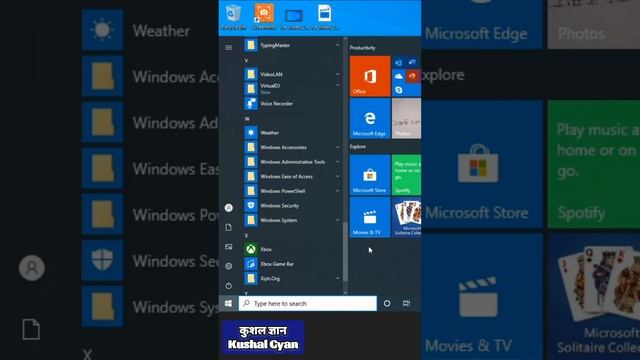The height and width of the screenshot is (360, 640).
Task: Open the Windows System folder
Action: point(292,220)
